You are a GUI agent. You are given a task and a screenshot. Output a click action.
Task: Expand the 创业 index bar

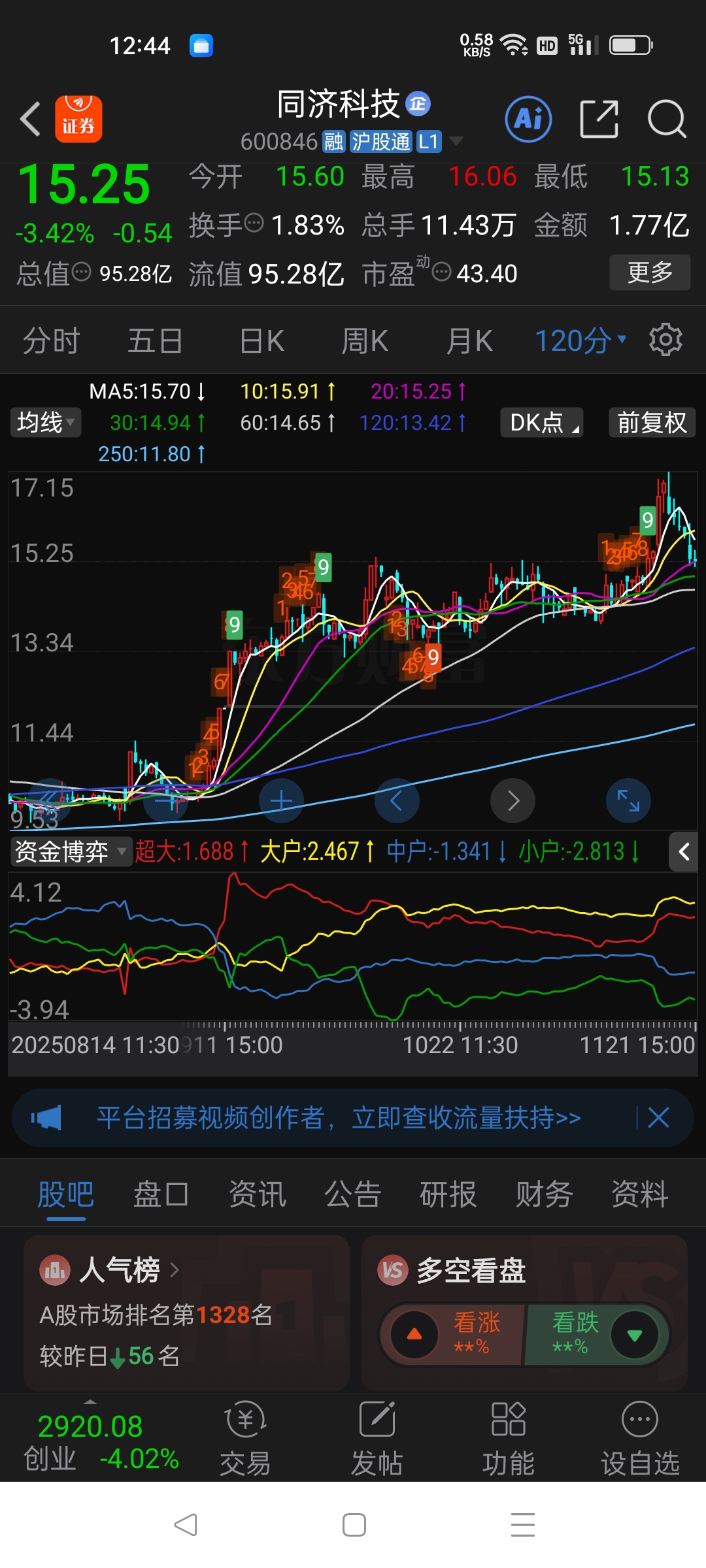click(90, 1402)
